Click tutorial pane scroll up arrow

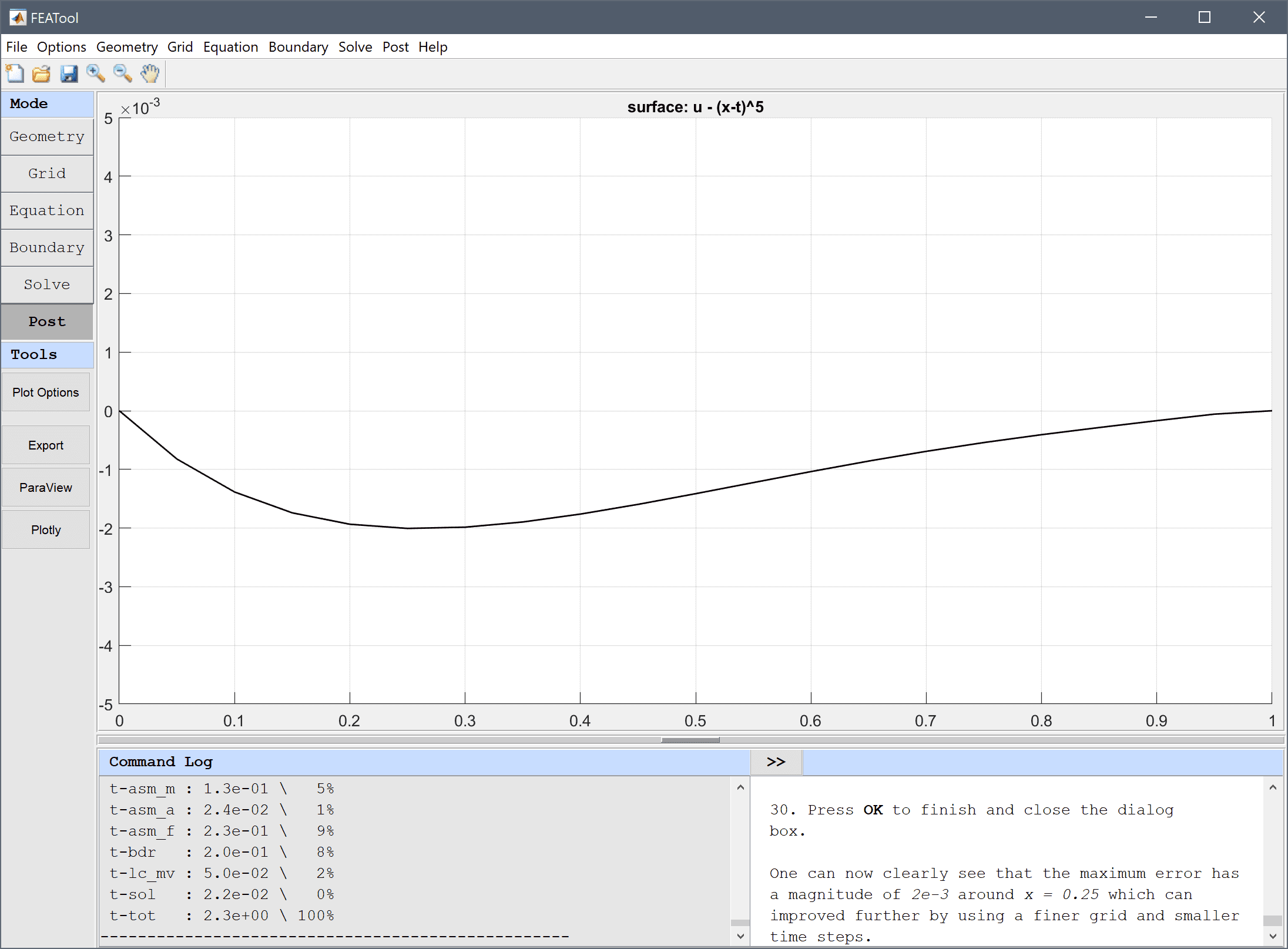pyautogui.click(x=1273, y=787)
